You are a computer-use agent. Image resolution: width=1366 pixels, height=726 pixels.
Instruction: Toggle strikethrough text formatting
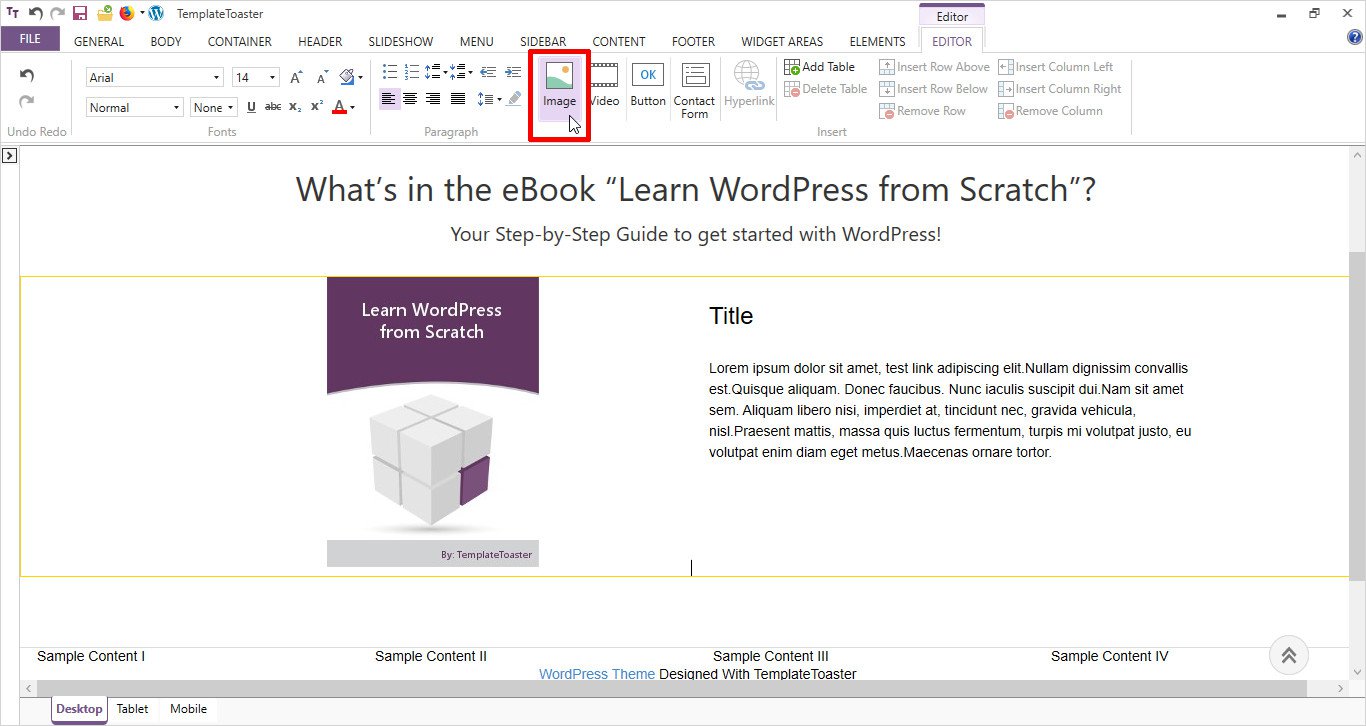point(272,107)
